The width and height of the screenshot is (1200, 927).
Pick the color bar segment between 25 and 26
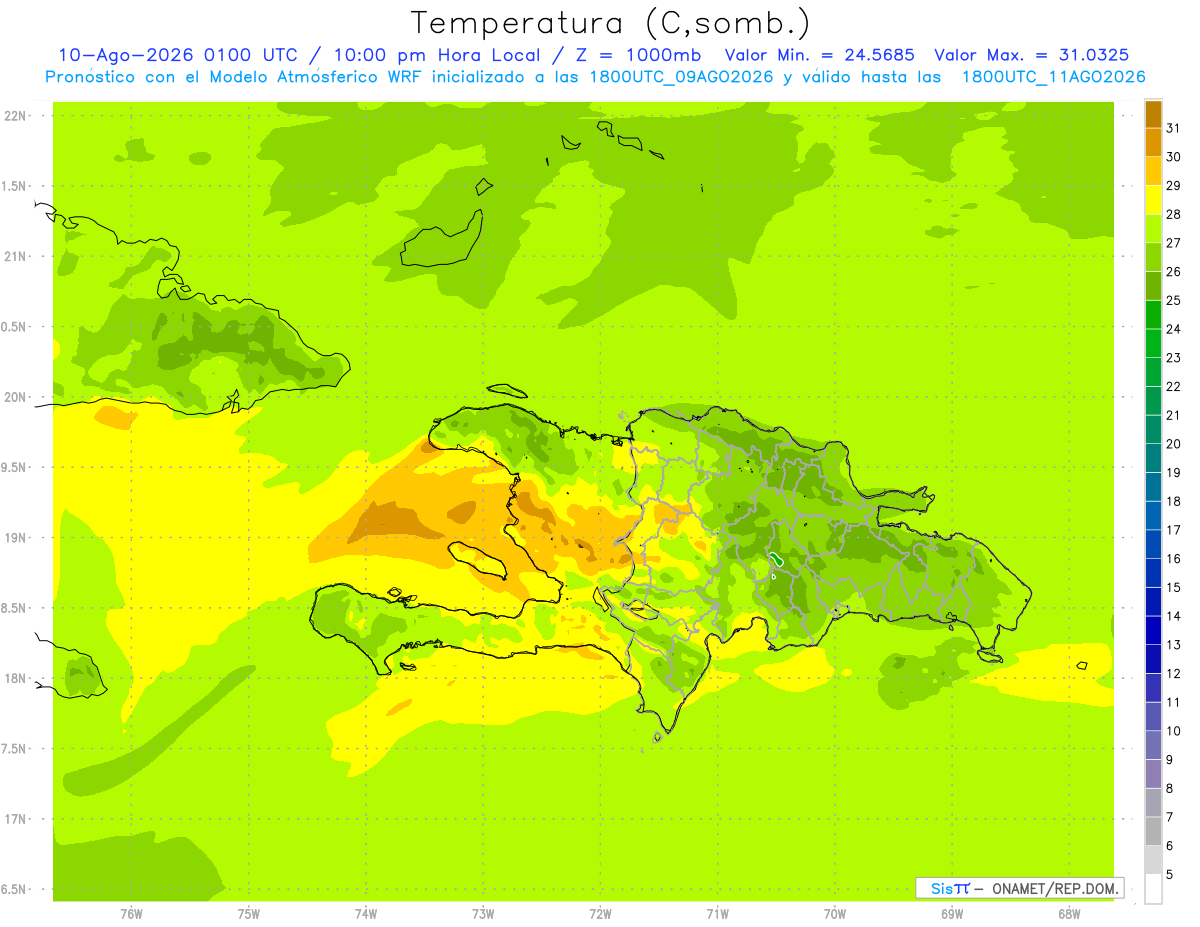point(1153,286)
